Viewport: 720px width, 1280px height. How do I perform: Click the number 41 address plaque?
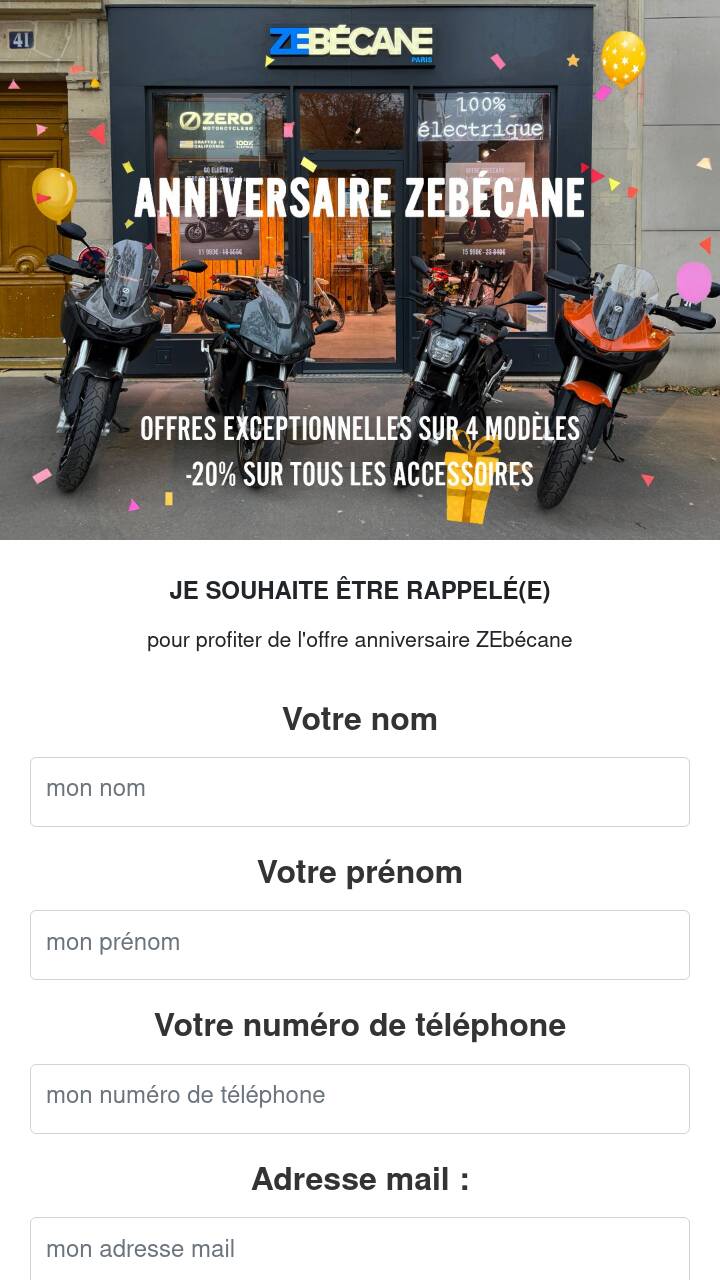click(21, 40)
